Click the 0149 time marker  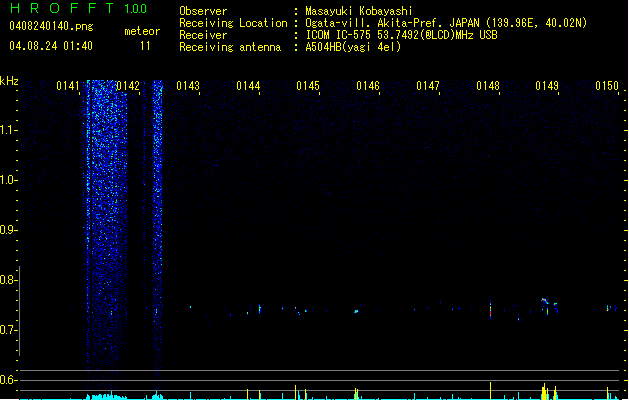547,86
